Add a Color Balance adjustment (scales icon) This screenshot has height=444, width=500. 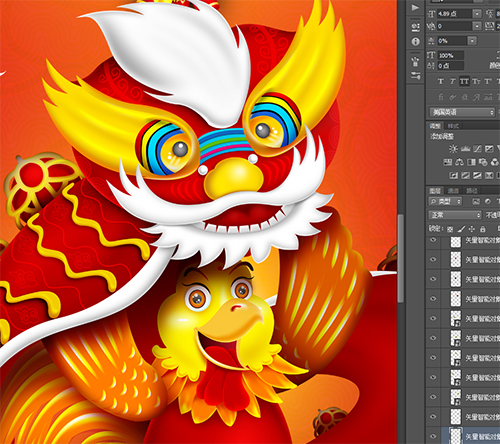[459, 162]
